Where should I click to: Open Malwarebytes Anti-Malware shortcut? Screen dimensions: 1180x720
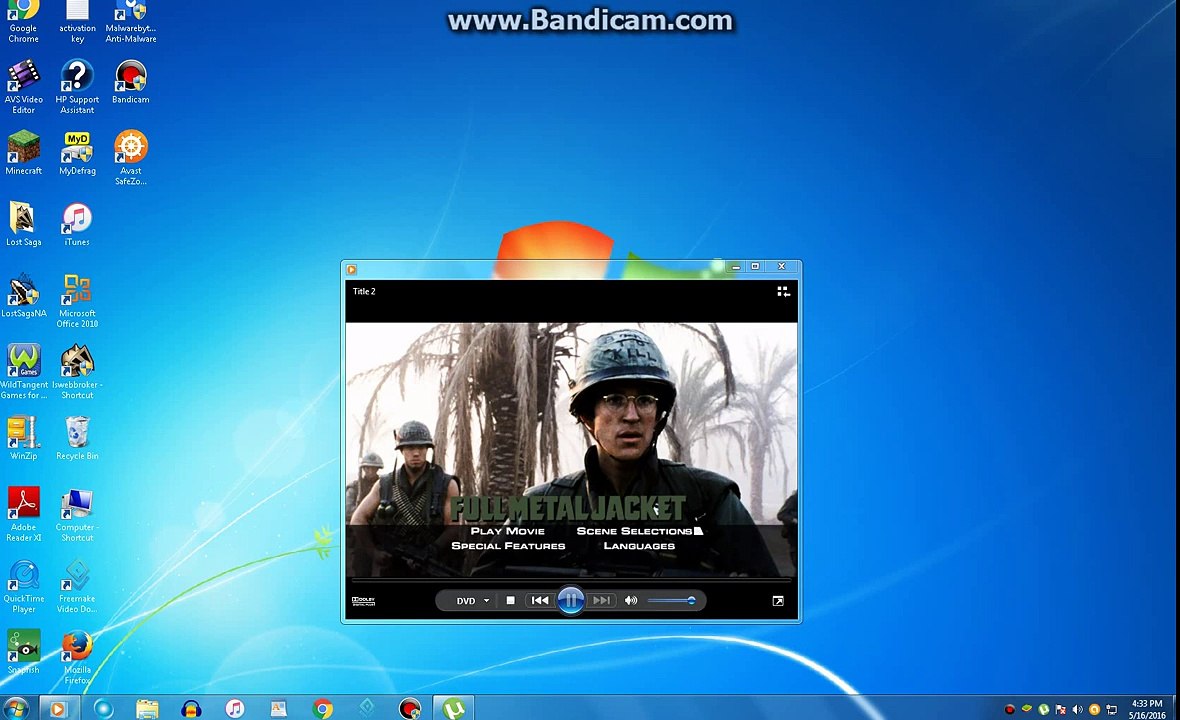(131, 22)
